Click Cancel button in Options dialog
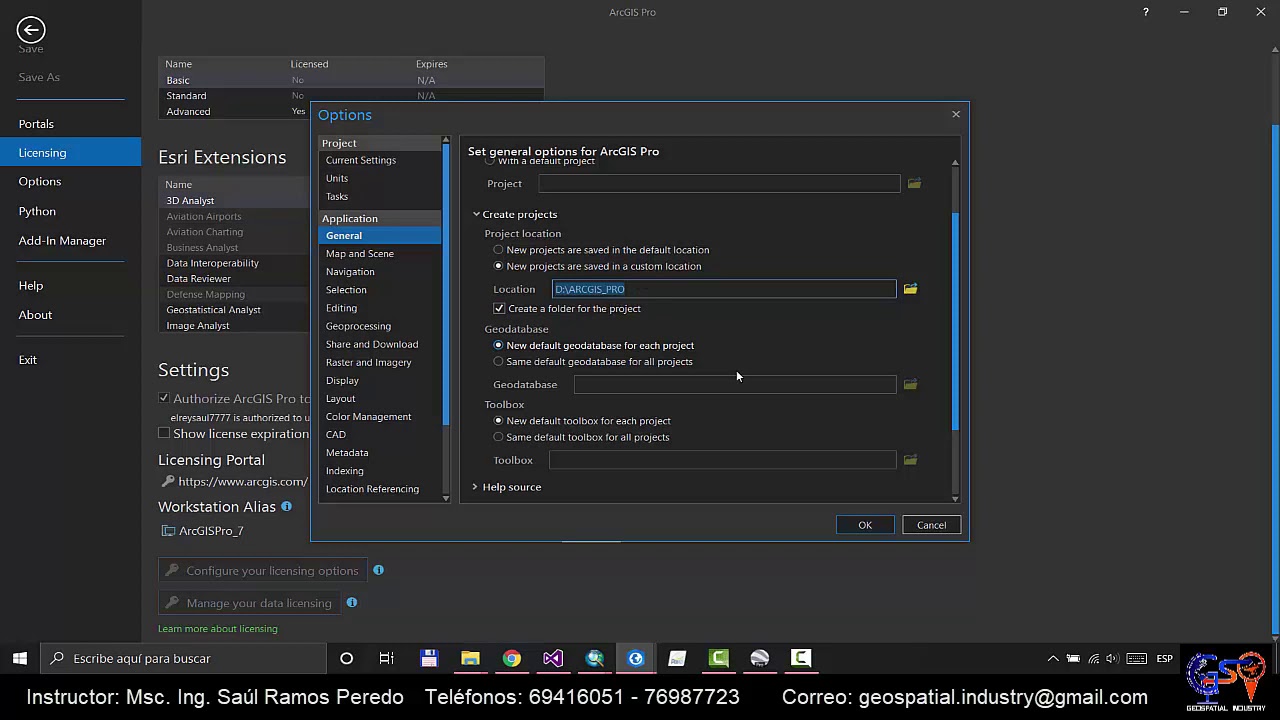 pyautogui.click(x=931, y=525)
